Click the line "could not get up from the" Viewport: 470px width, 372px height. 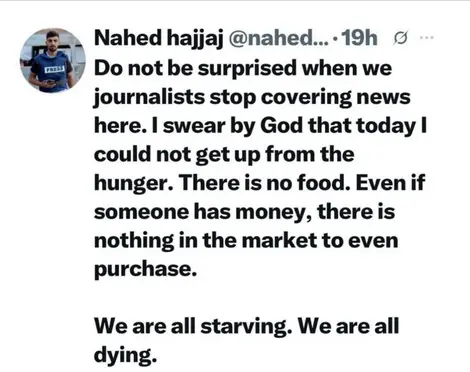point(224,155)
